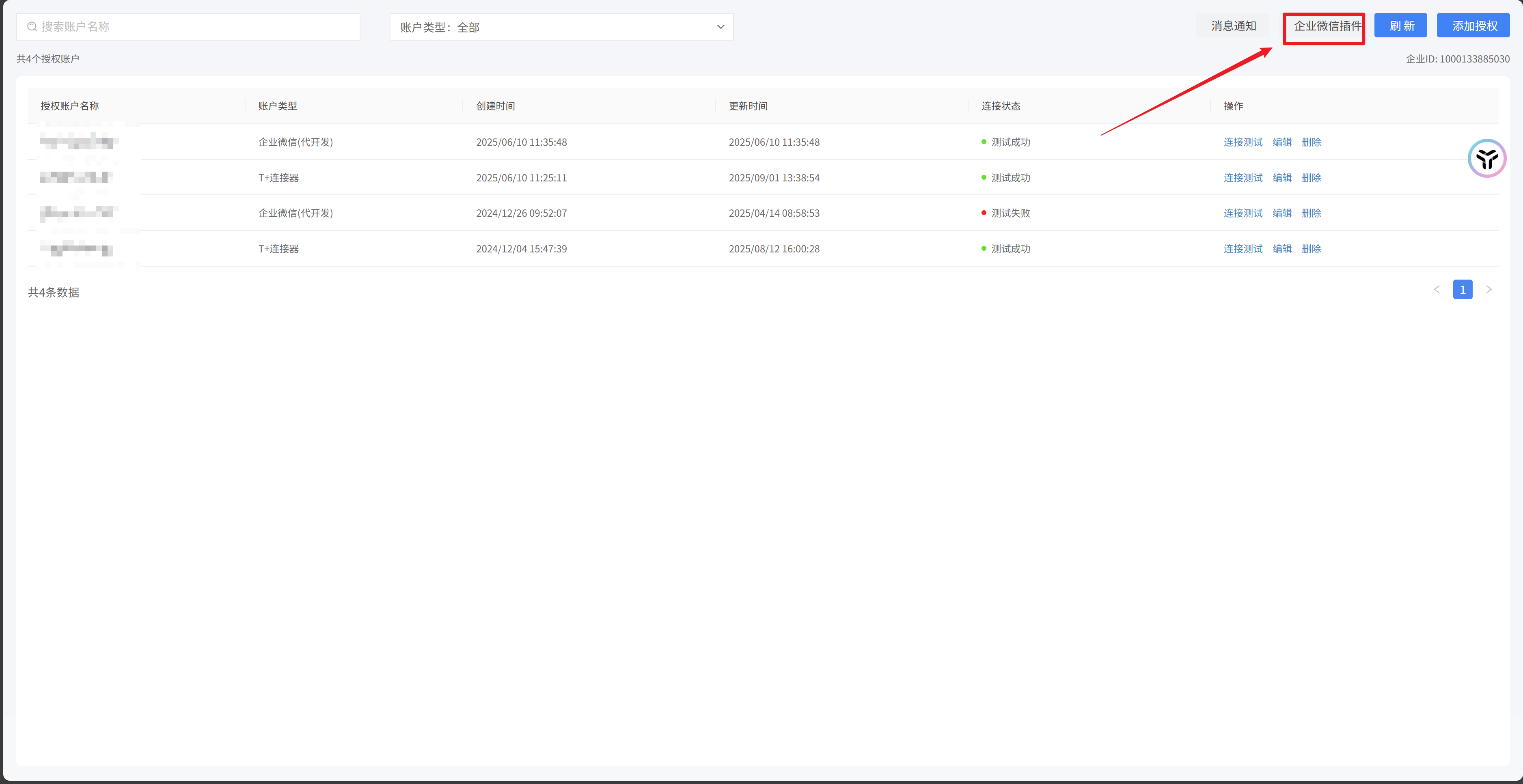Click the floating assistant logo icon
1523x784 pixels.
[1486, 158]
